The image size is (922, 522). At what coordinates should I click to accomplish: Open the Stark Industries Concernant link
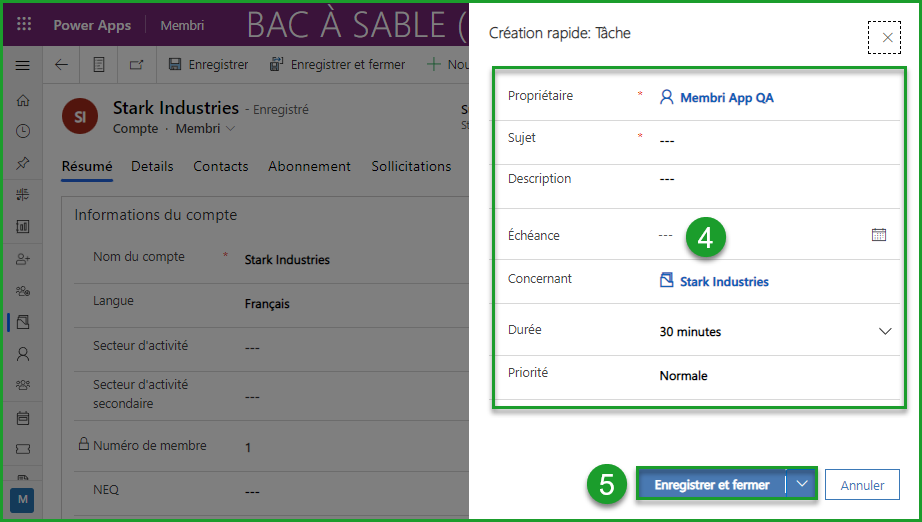[x=723, y=282]
